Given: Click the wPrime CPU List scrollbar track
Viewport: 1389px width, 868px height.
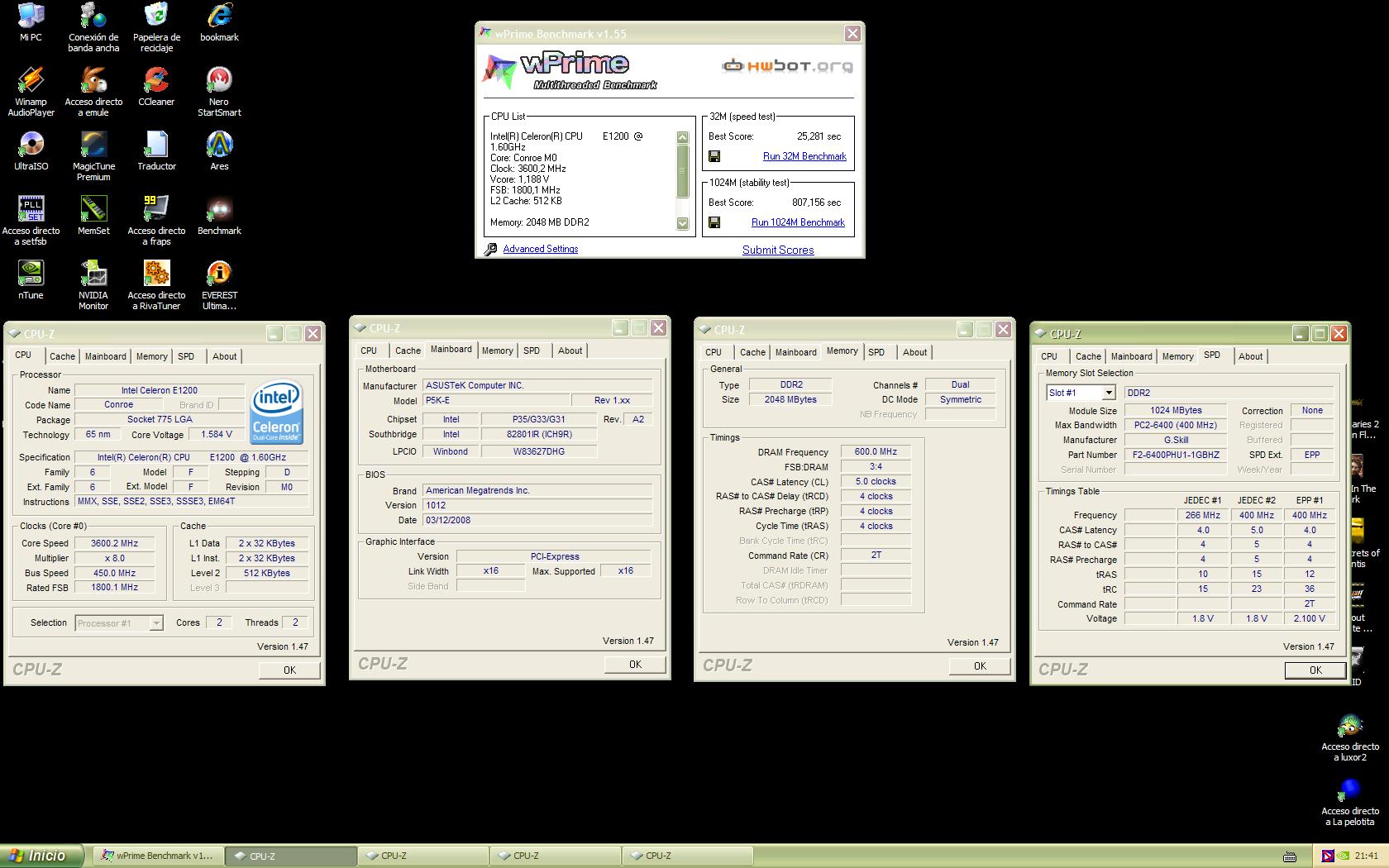Looking at the screenshot, I should click(682, 179).
